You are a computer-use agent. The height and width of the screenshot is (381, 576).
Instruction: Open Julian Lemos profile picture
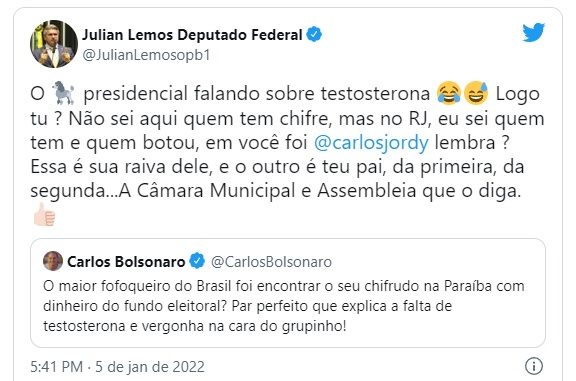click(54, 44)
